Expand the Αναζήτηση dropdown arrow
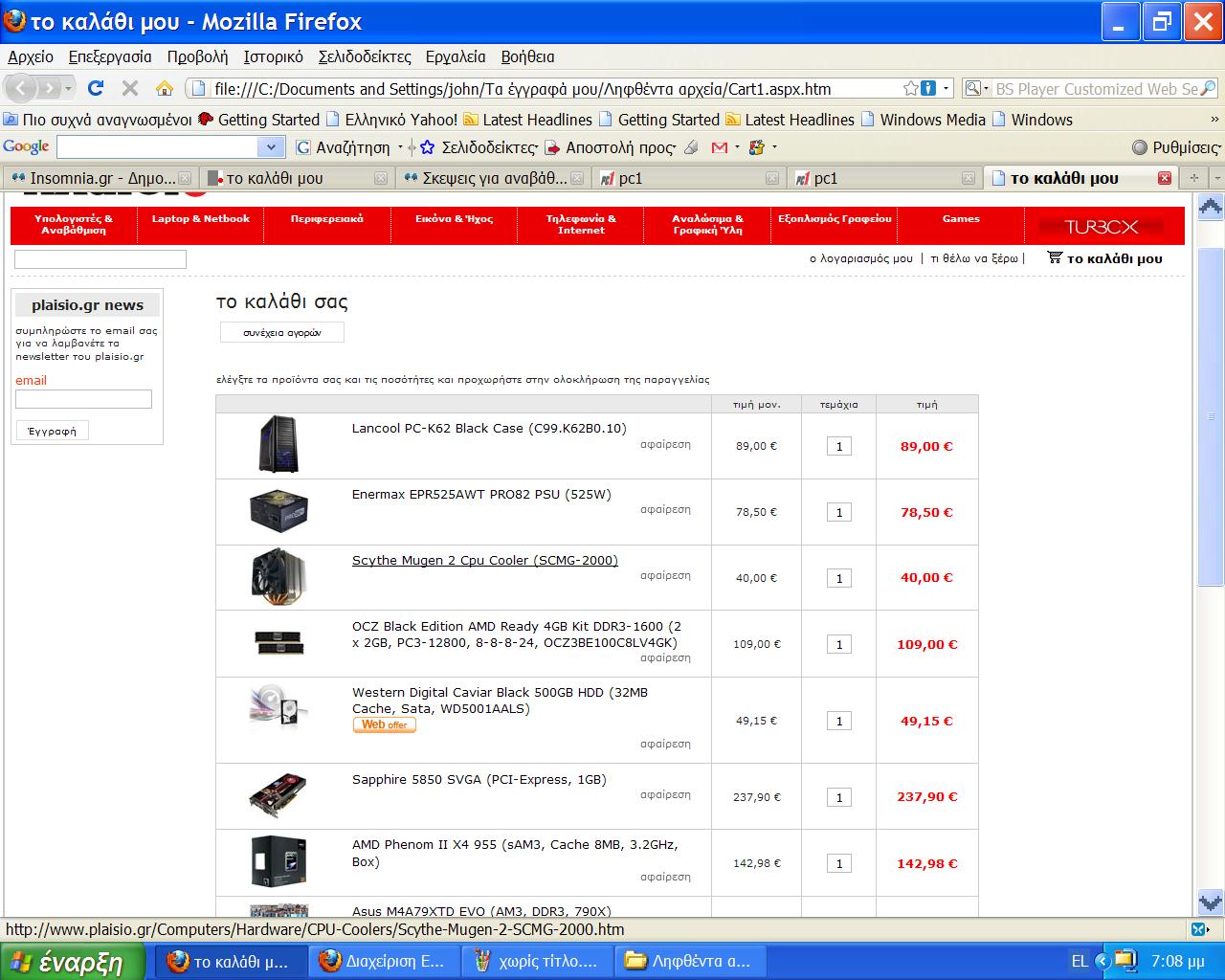 point(400,147)
